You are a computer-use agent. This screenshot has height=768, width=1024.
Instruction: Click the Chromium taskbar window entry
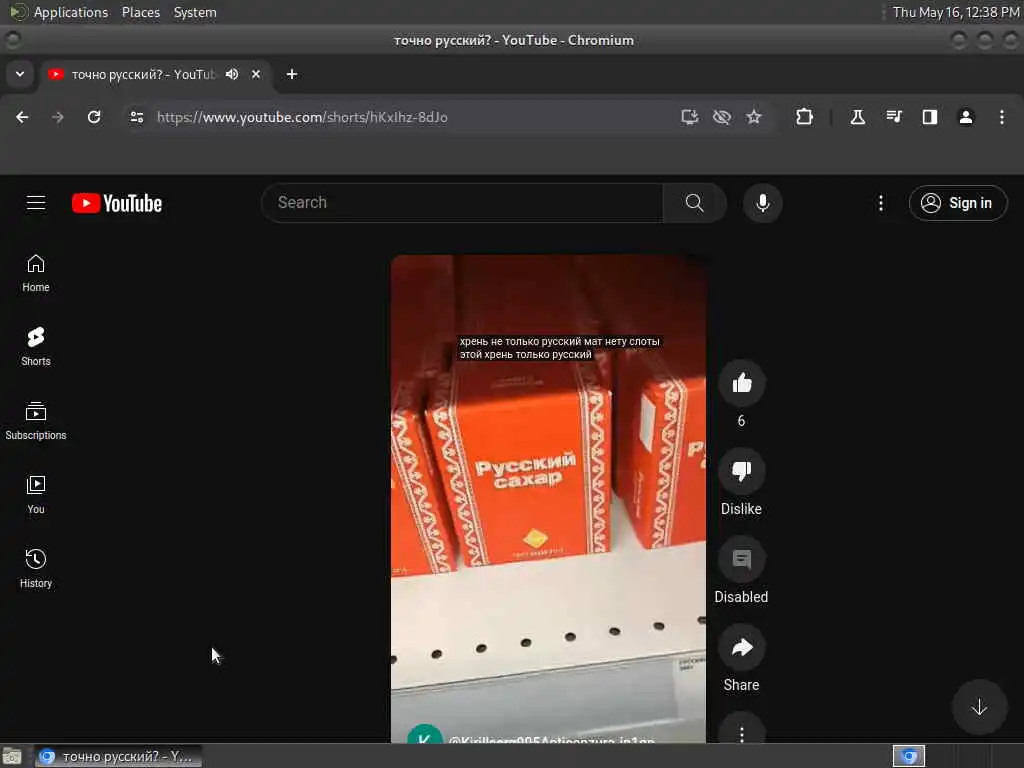click(x=118, y=756)
